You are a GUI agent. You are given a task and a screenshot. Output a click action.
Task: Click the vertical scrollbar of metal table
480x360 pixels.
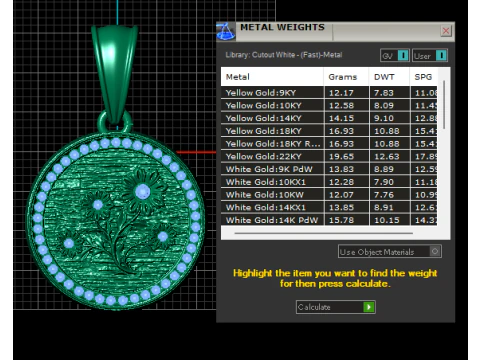tap(444, 104)
